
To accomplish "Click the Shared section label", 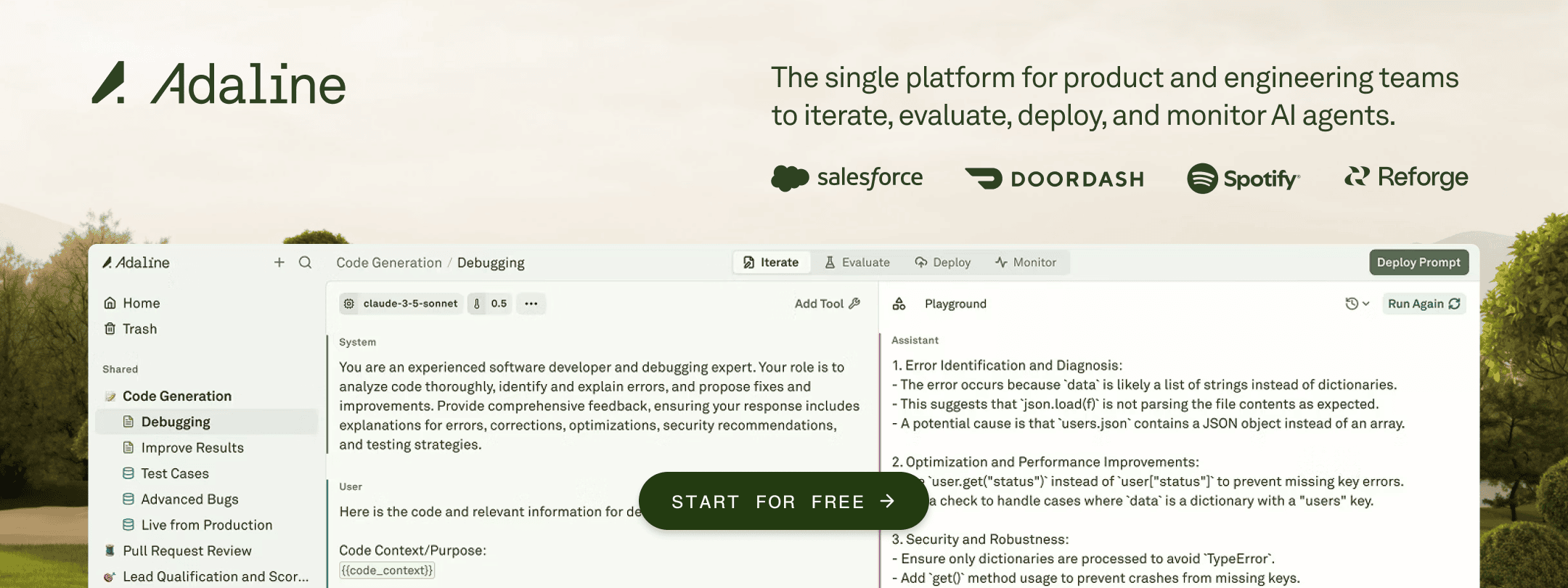I will pyautogui.click(x=120, y=369).
